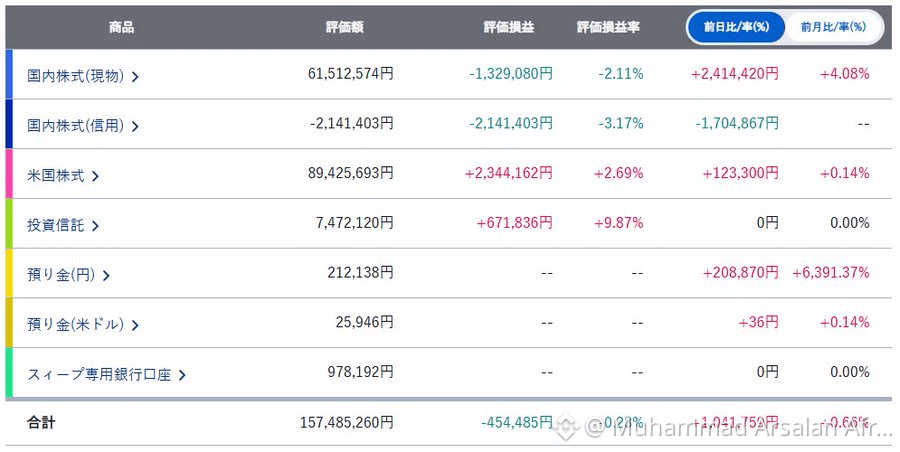Expand chevron next to 国内株式(信用)
This screenshot has height=452, width=900.
(135, 126)
